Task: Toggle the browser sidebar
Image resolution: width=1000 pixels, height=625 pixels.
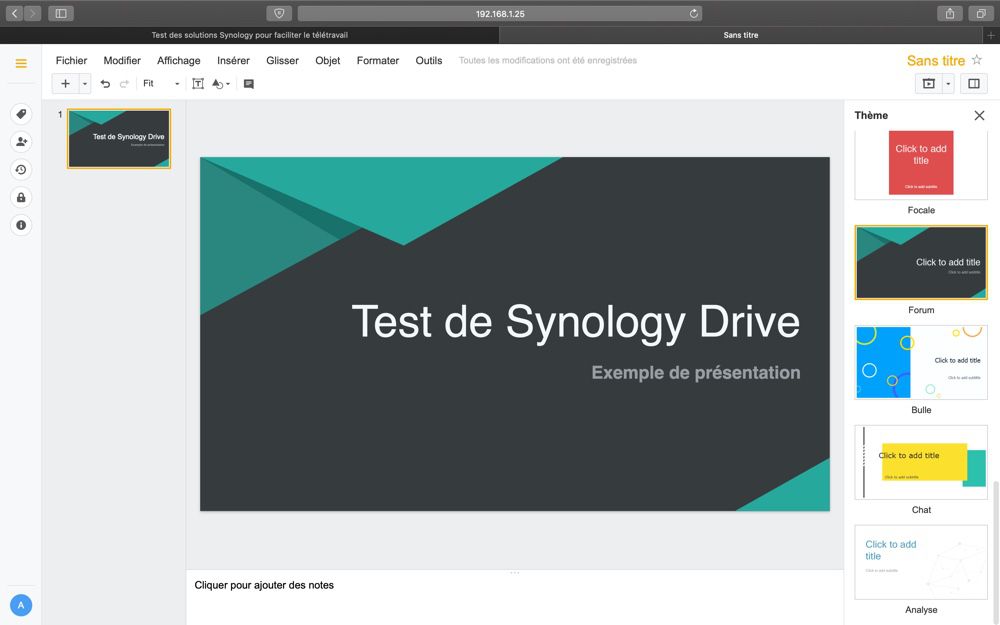Action: pyautogui.click(x=61, y=13)
